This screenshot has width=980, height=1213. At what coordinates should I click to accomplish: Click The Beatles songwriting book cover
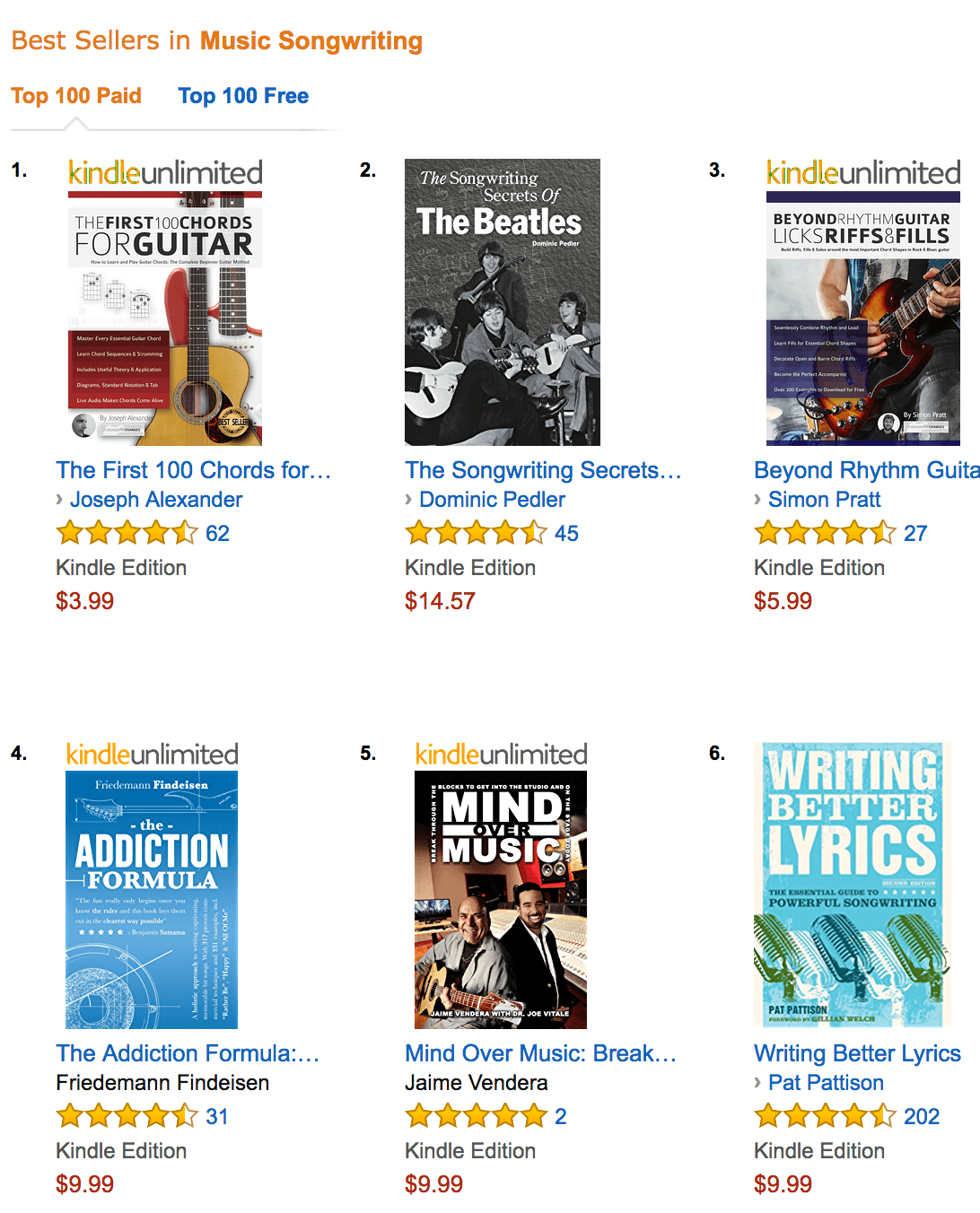pos(502,302)
